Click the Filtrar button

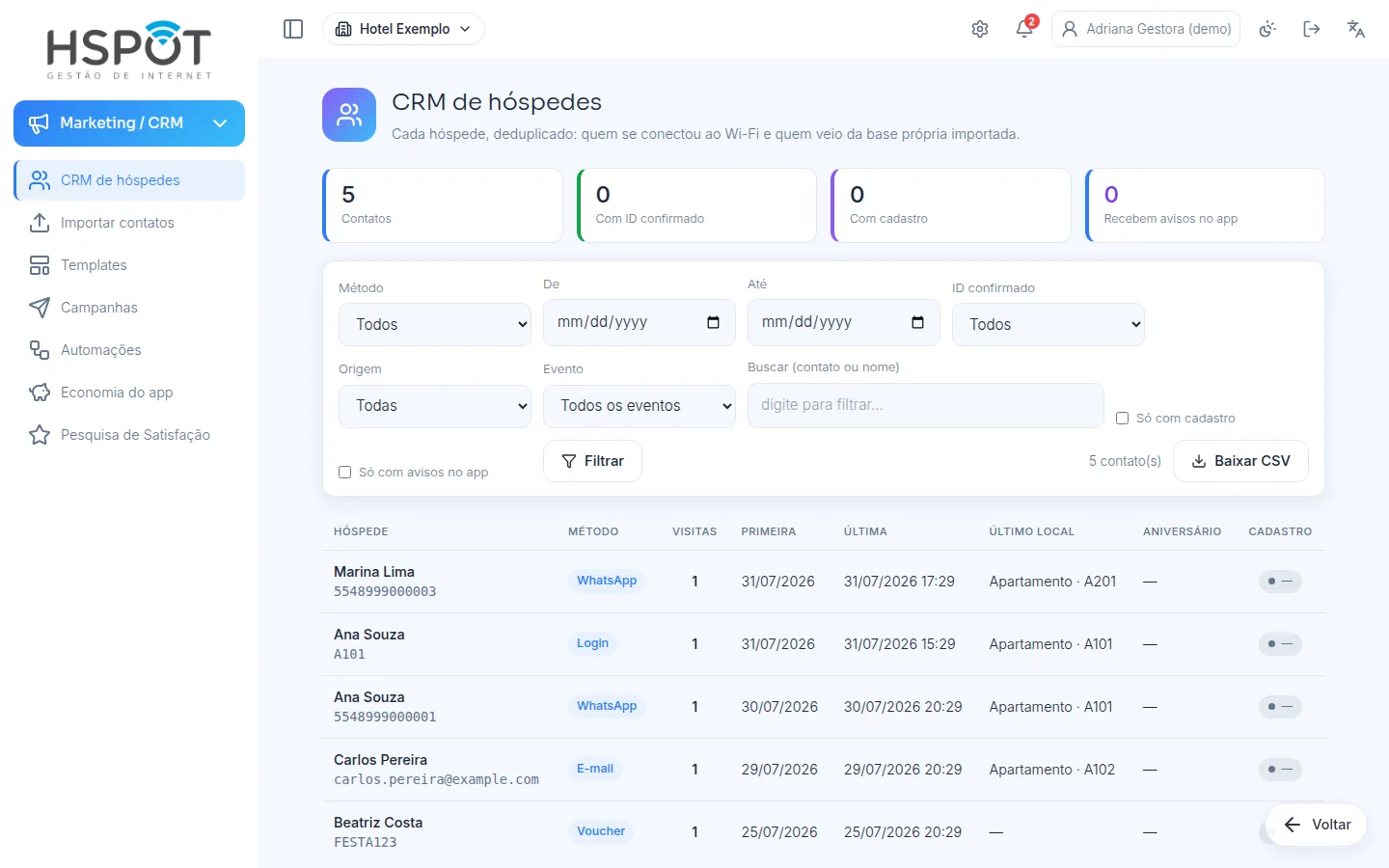pos(592,461)
